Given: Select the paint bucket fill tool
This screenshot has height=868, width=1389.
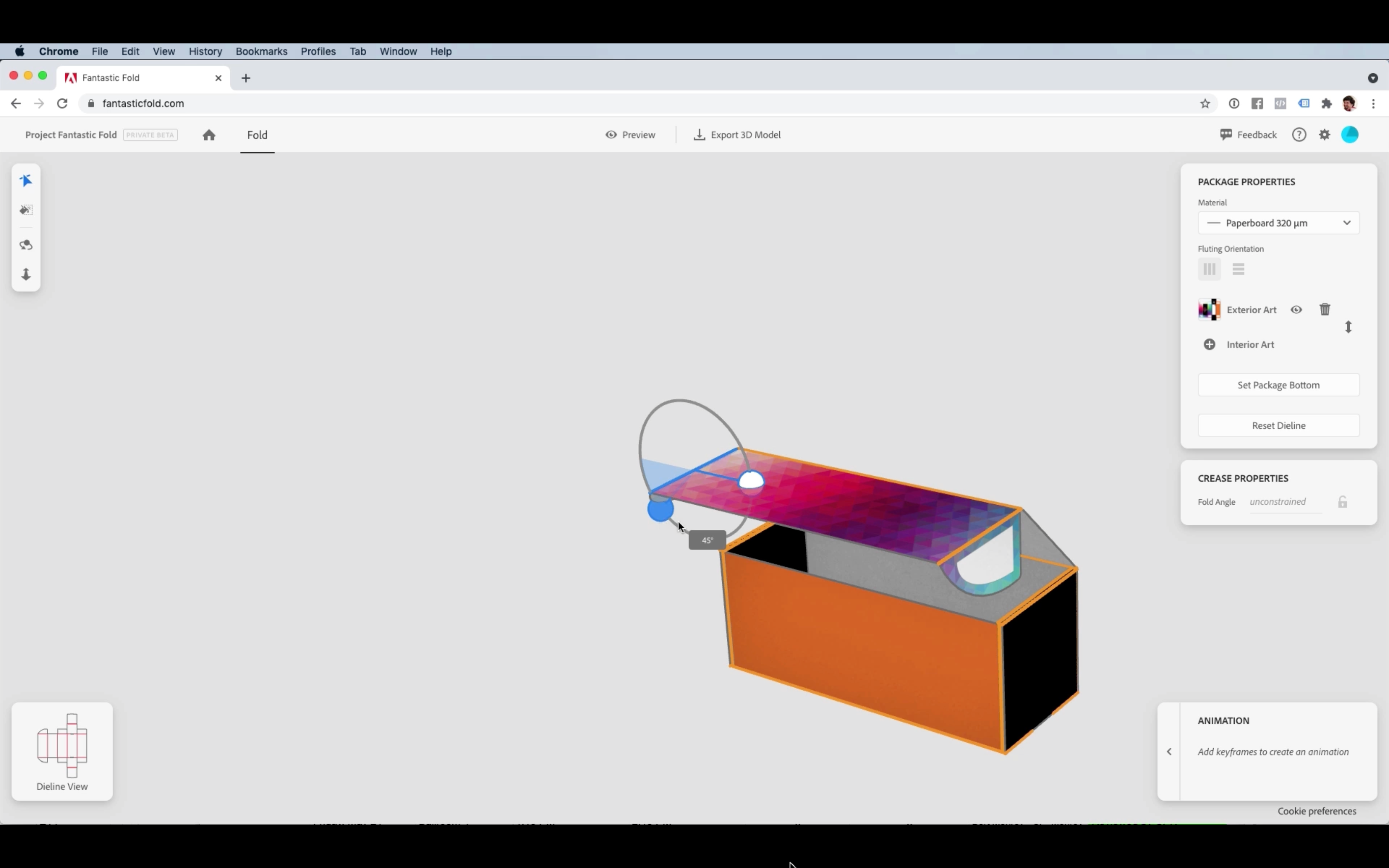Looking at the screenshot, I should tap(26, 210).
